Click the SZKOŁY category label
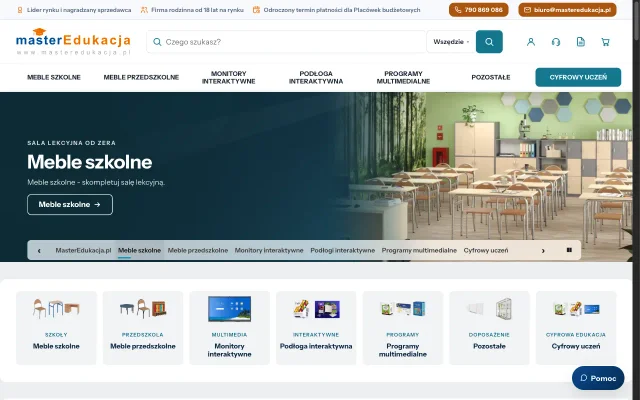Screen dimensions: 640x400 pos(56,335)
